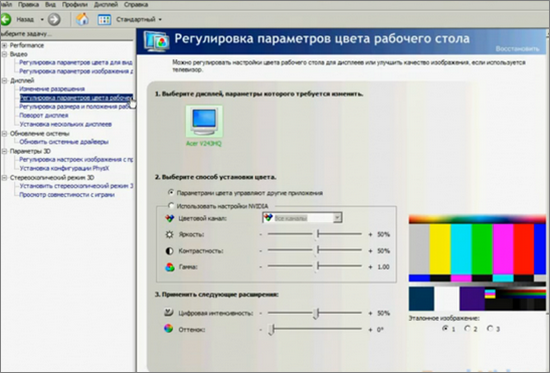The width and height of the screenshot is (550, 373).
Task: Open the Все каналы color channel dropdown
Action: coord(302,218)
